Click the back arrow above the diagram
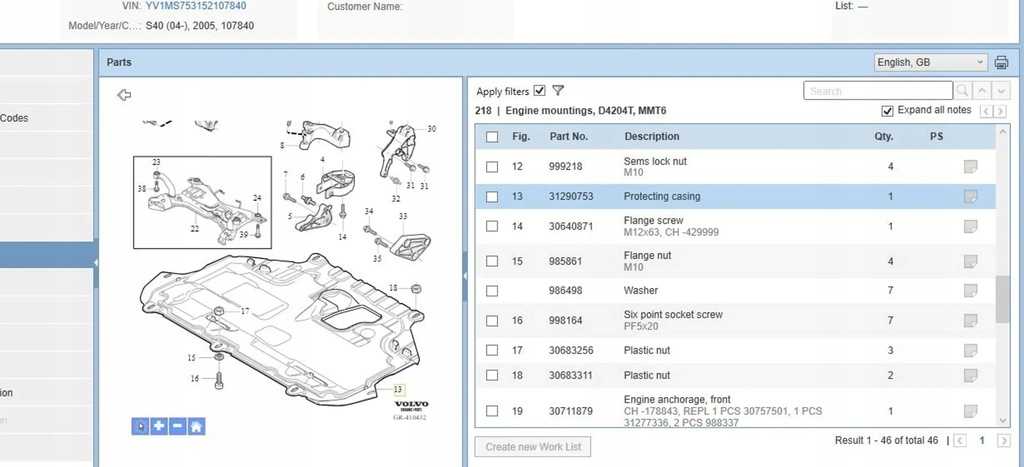 point(124,95)
